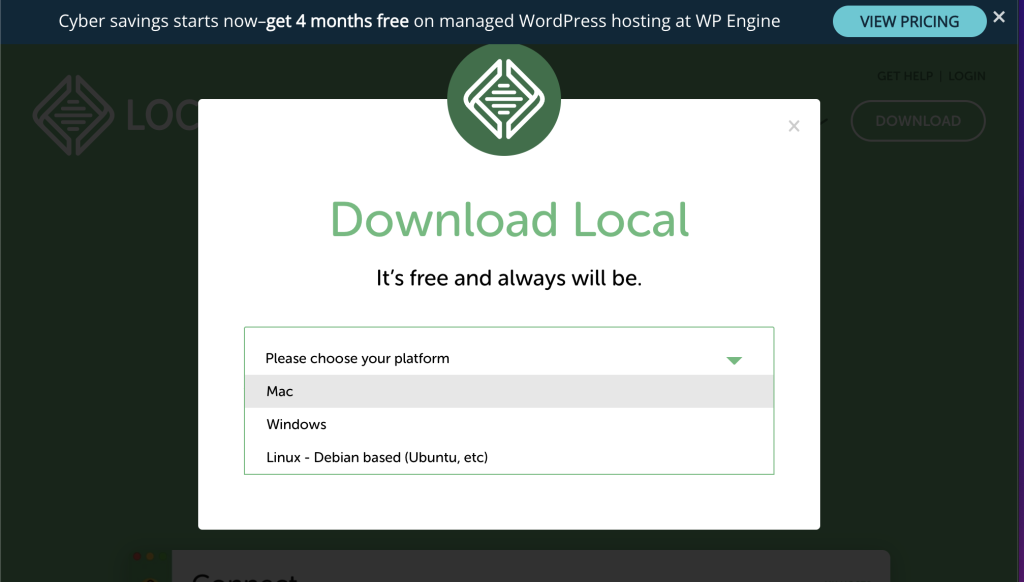Click the Download Local heading
Image resolution: width=1024 pixels, height=582 pixels.
pos(509,219)
